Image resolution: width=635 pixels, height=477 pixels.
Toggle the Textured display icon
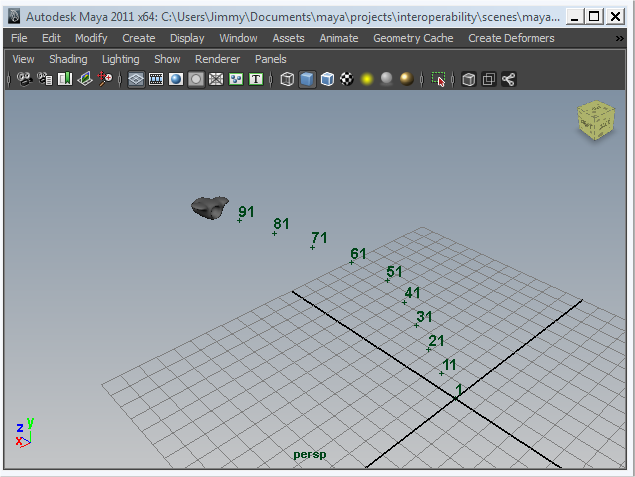347,79
